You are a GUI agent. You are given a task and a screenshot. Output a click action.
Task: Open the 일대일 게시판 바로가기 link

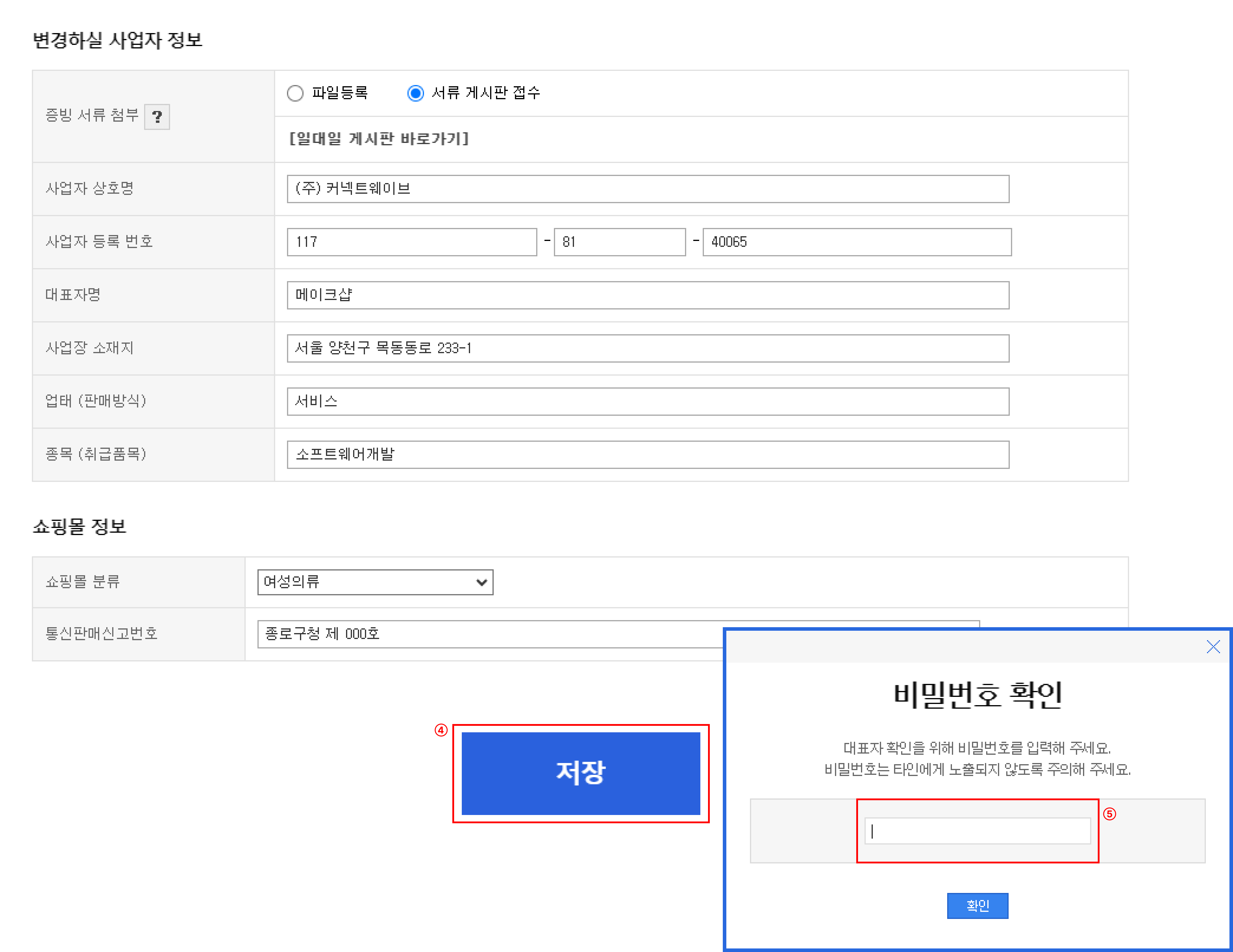[379, 139]
